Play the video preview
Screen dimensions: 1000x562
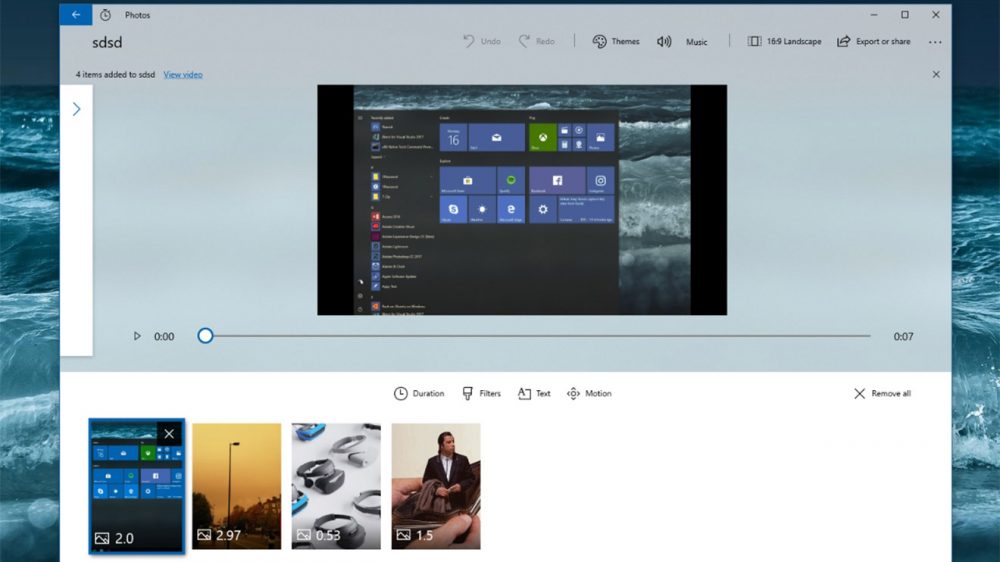[137, 336]
